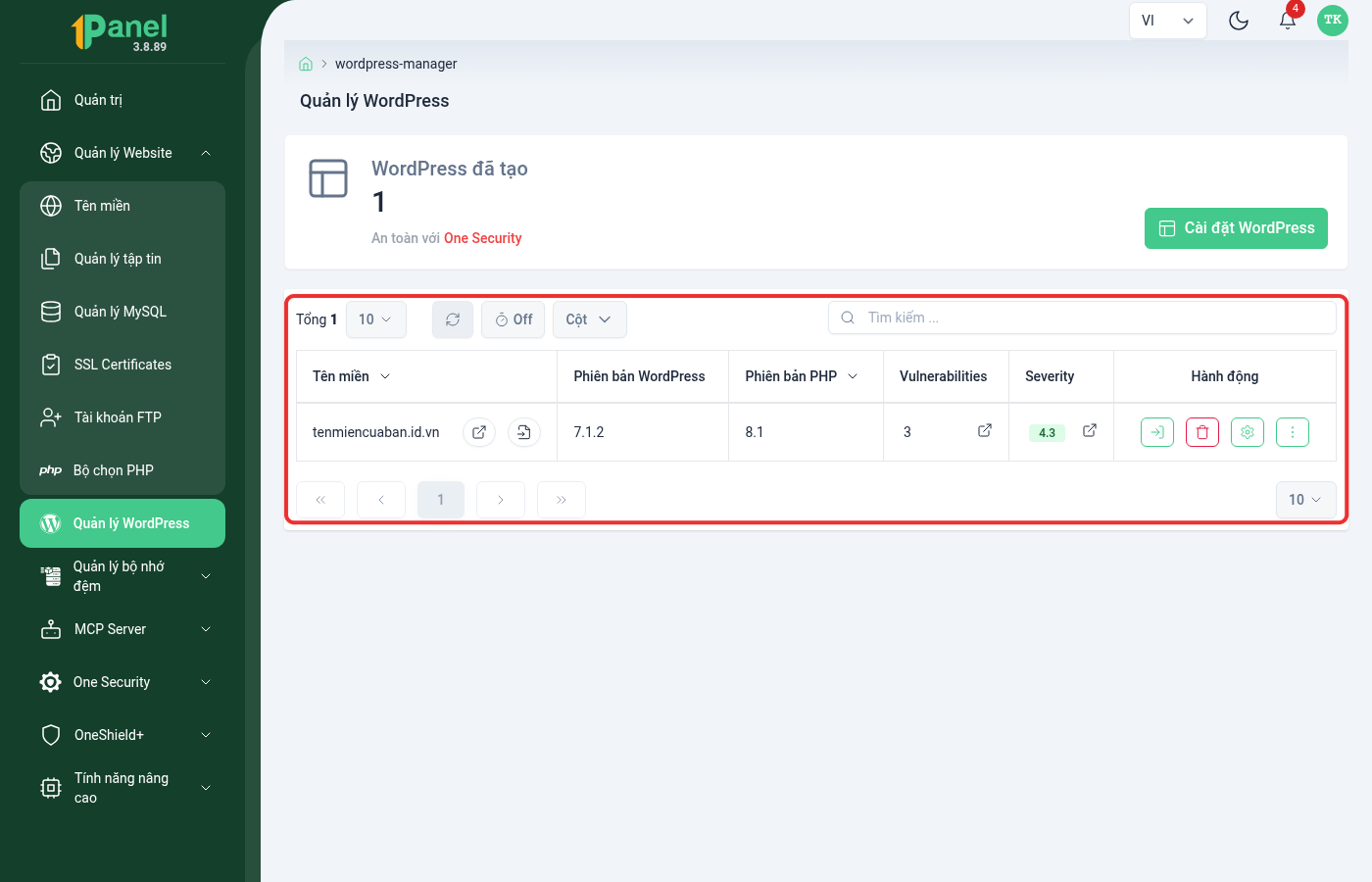The image size is (1372, 882).
Task: Click the file icon next to tenmiencuaban.id.vn
Action: (524, 432)
